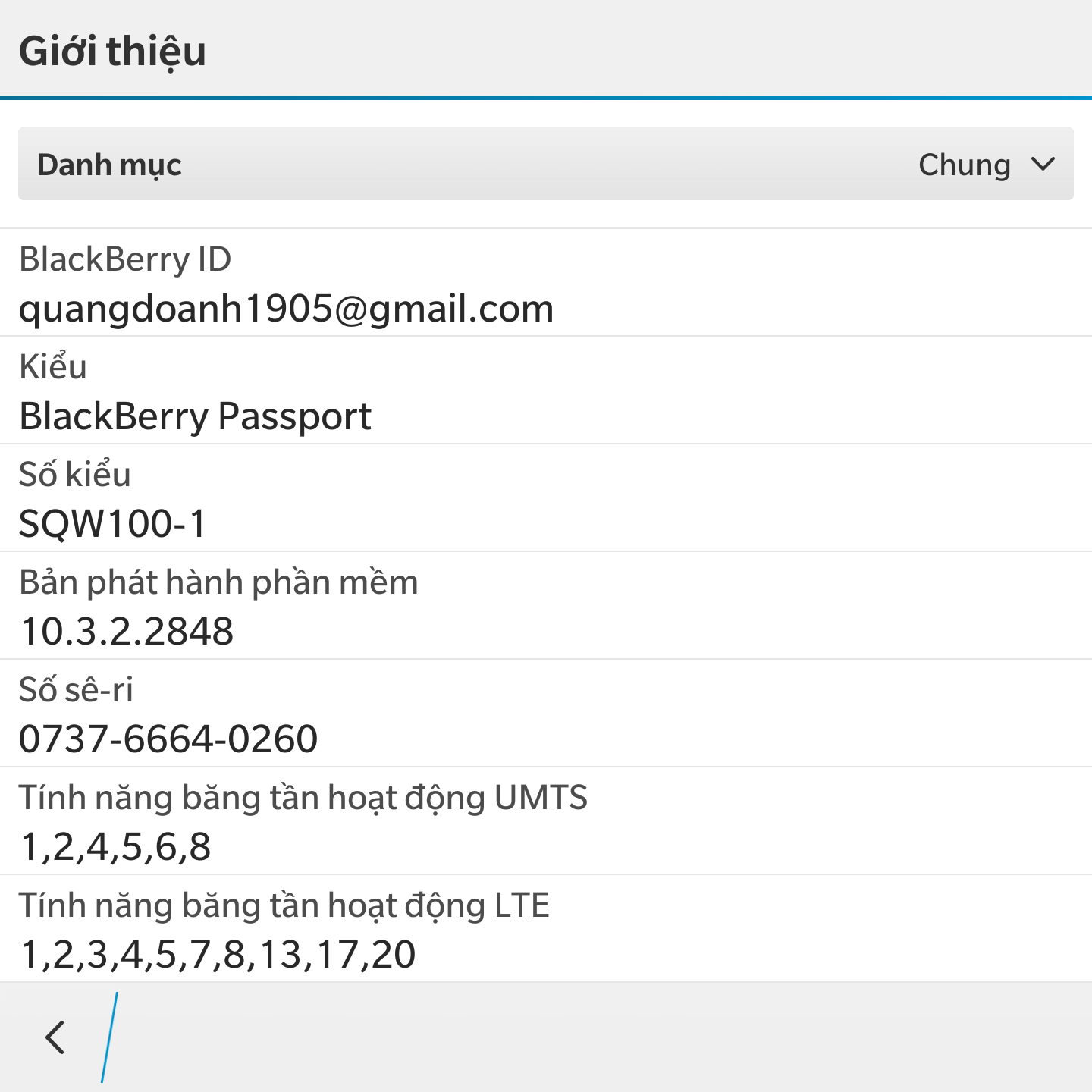
Task: Tap the LTE band feature label
Action: point(284,905)
